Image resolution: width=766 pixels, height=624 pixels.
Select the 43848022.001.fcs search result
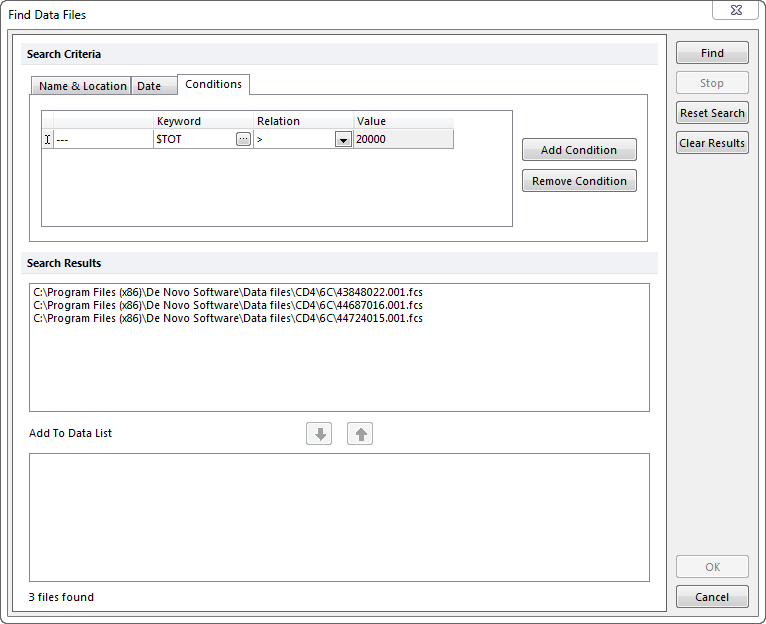[228, 292]
